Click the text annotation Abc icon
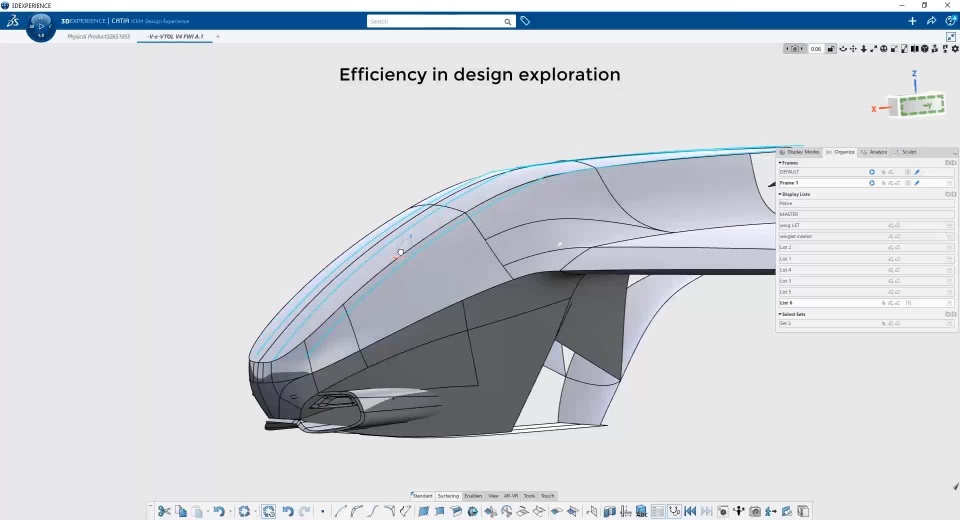Image resolution: width=960 pixels, height=520 pixels. 641,511
